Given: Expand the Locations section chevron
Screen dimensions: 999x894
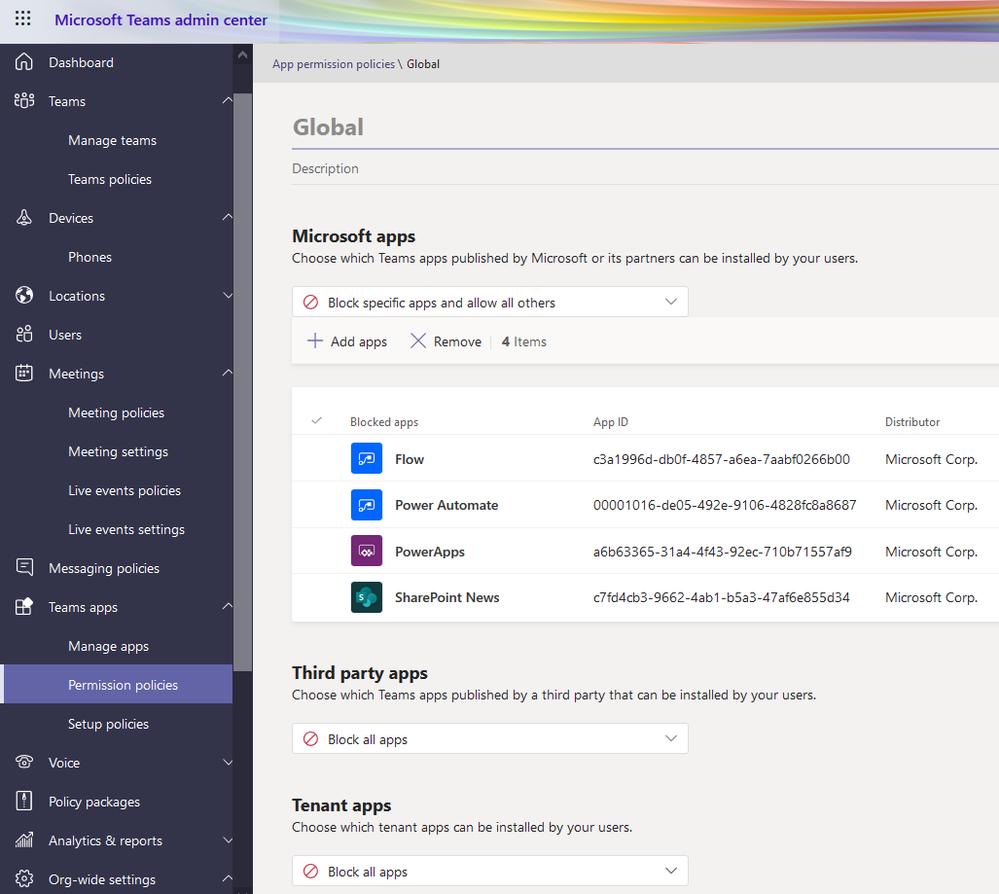Looking at the screenshot, I should 227,295.
